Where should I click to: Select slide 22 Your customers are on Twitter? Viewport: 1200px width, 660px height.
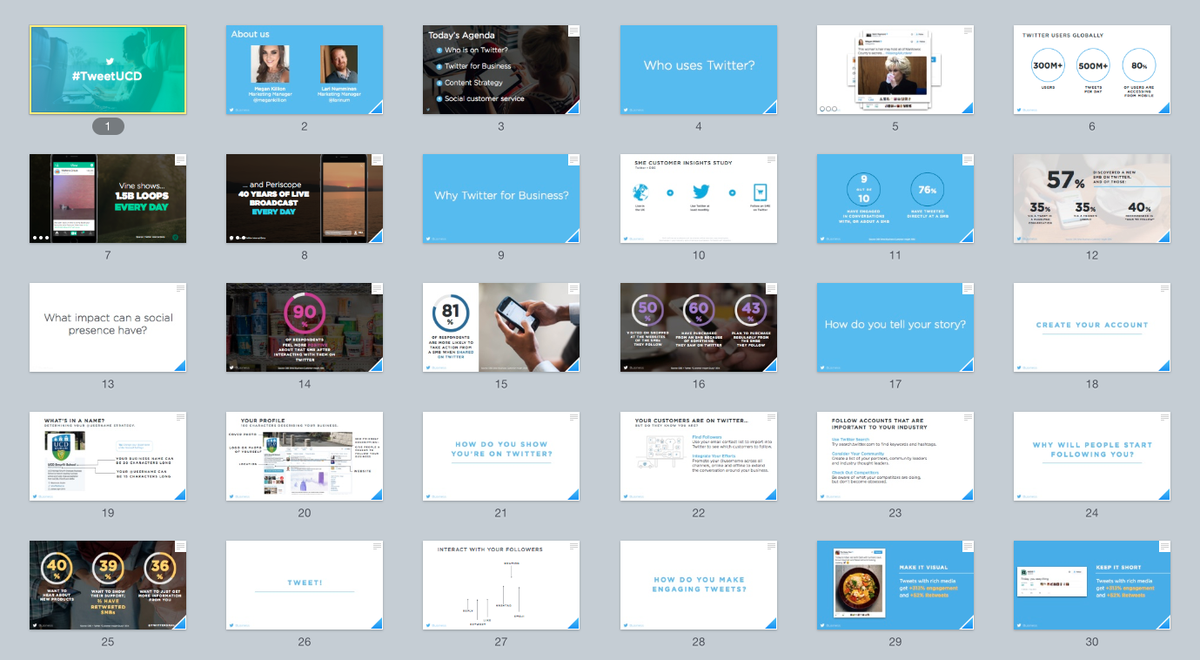pos(699,456)
